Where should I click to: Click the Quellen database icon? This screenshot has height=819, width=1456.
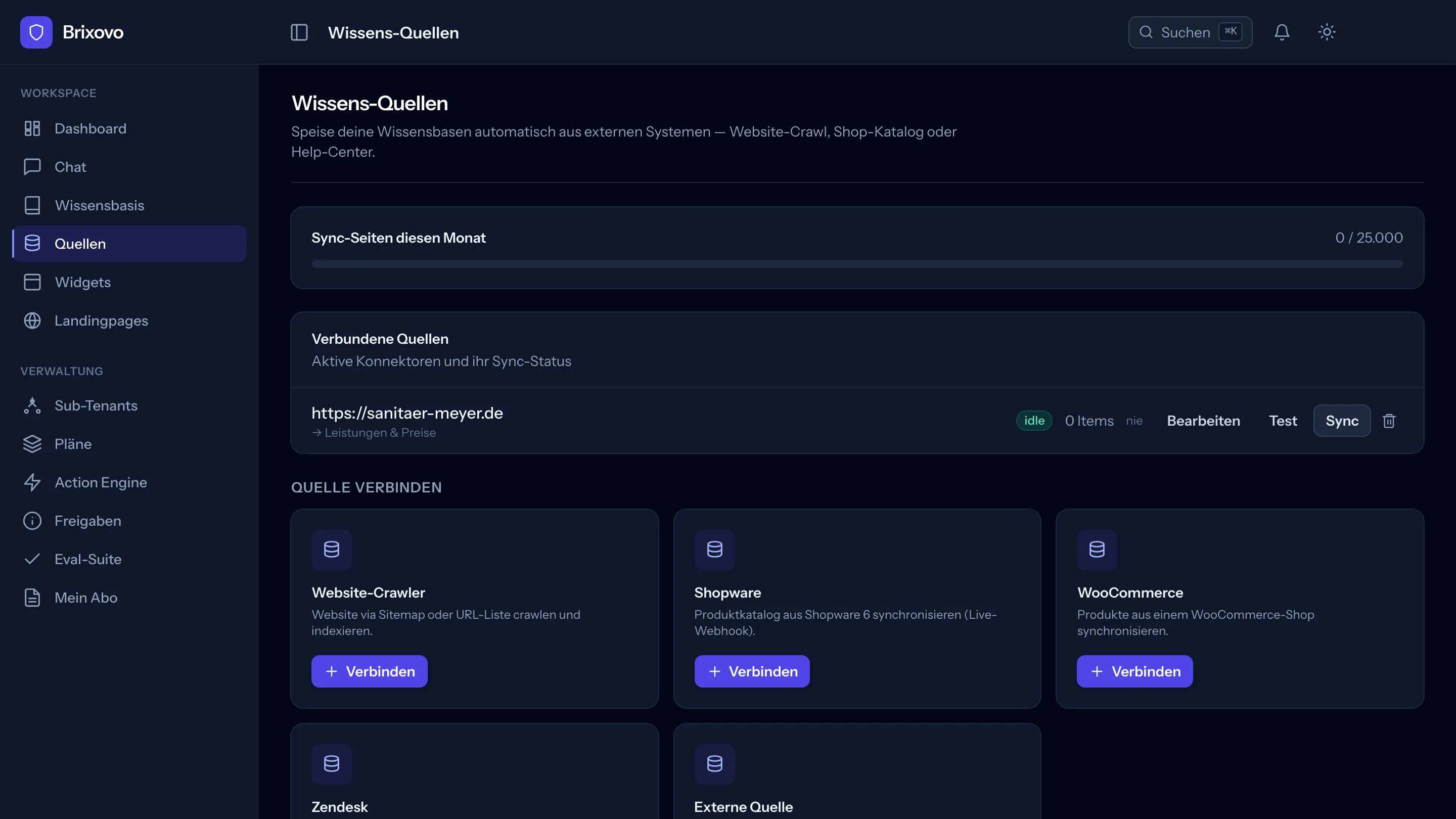32,244
